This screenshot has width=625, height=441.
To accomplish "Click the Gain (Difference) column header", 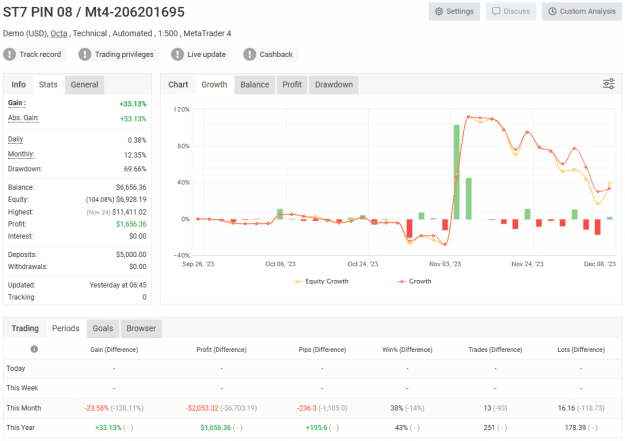I will point(114,350).
